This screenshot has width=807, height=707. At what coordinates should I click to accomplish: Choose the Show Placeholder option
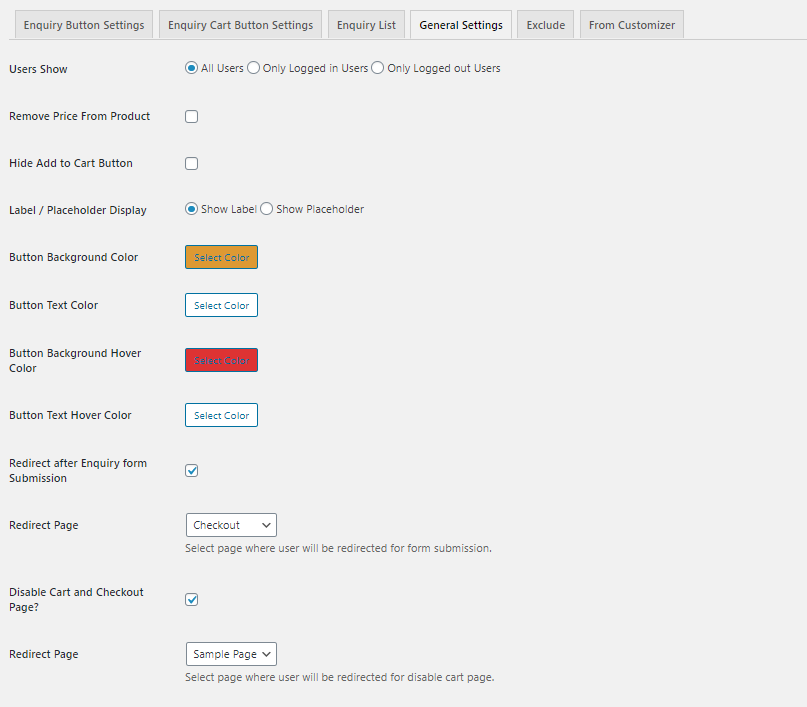[266, 209]
